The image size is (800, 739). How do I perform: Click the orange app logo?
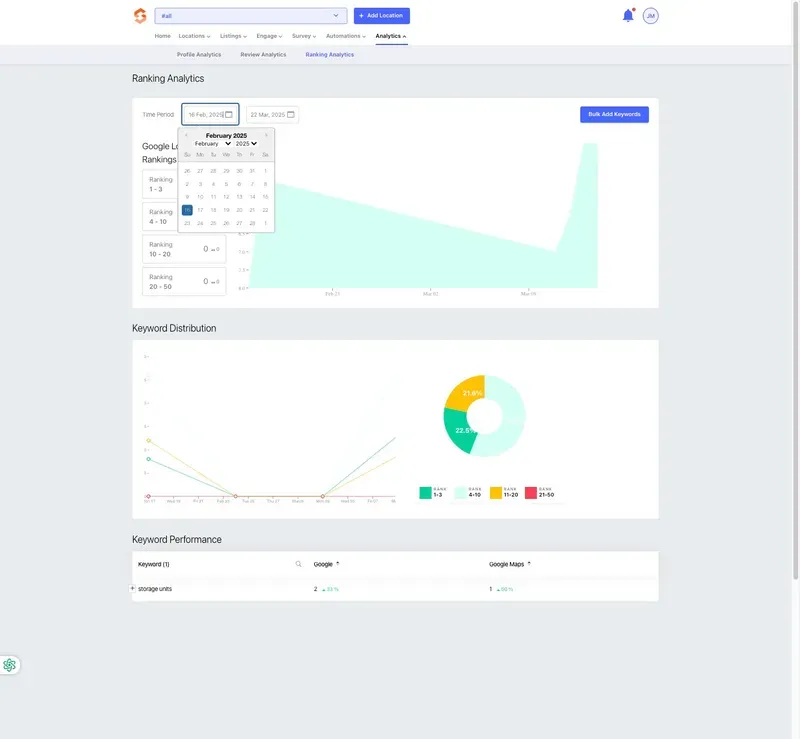[x=140, y=16]
